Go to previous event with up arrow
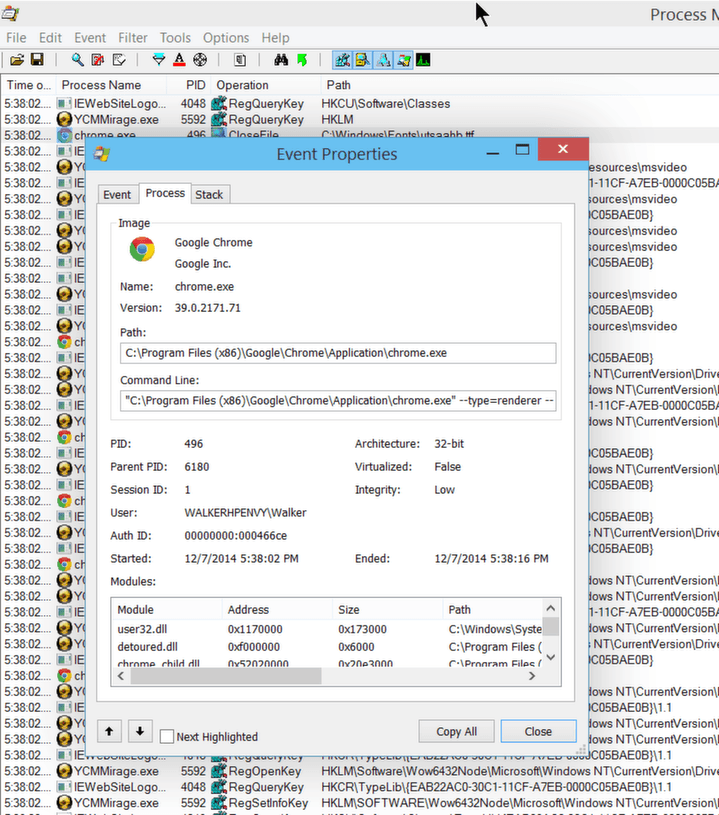Viewport: 719px width, 815px height. (x=110, y=731)
